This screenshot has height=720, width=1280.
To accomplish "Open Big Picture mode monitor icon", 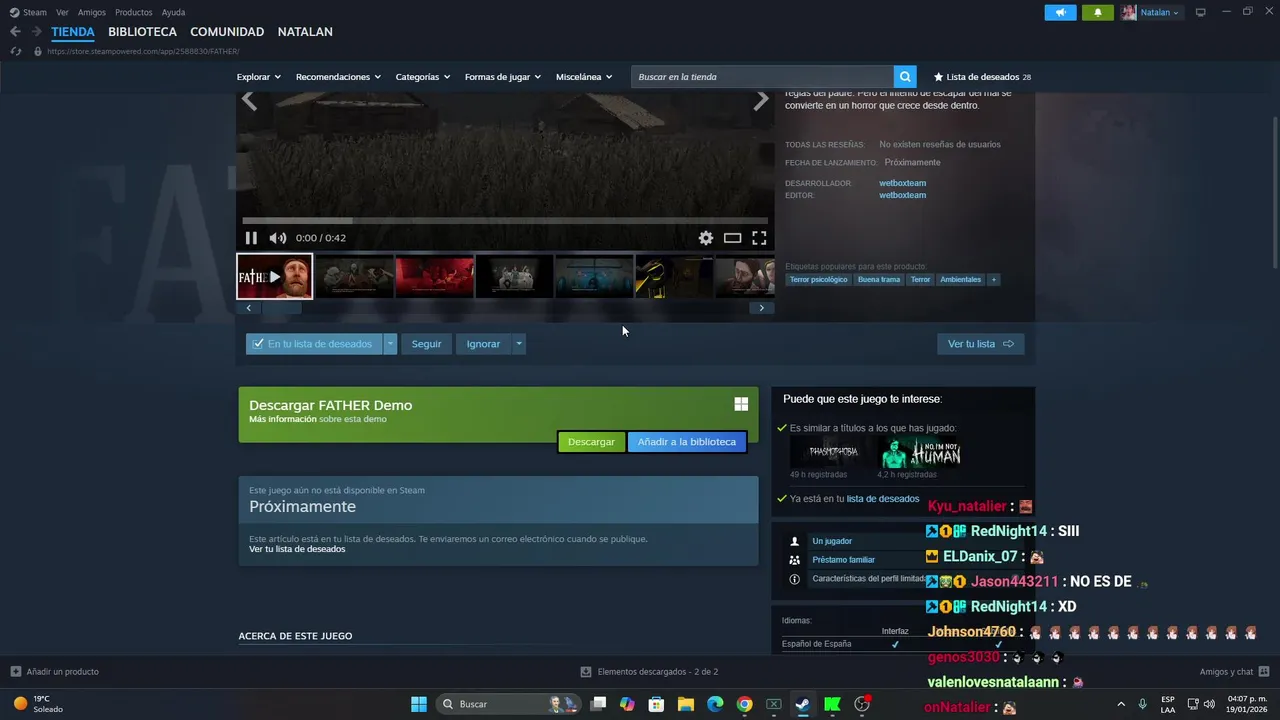I will pyautogui.click(x=1201, y=12).
